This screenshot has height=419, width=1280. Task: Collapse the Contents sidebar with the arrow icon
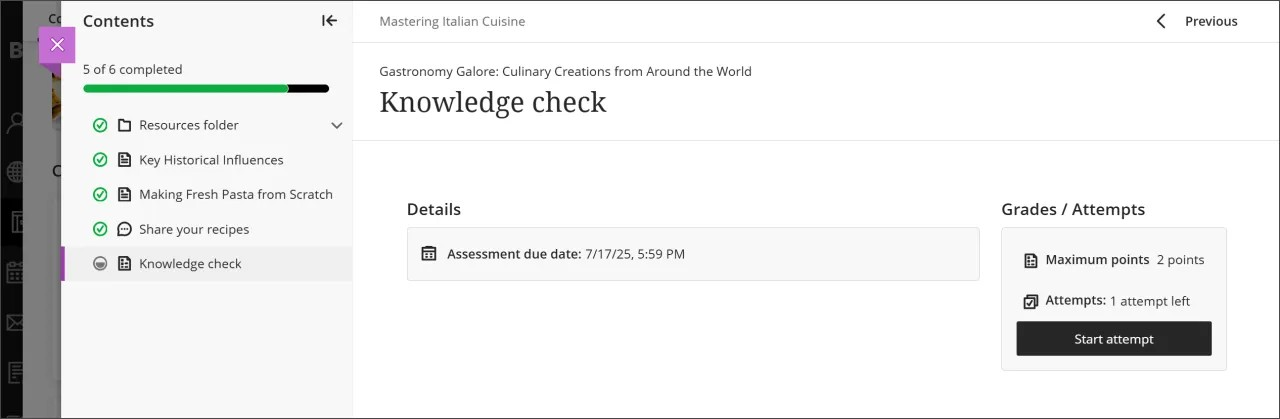[329, 21]
